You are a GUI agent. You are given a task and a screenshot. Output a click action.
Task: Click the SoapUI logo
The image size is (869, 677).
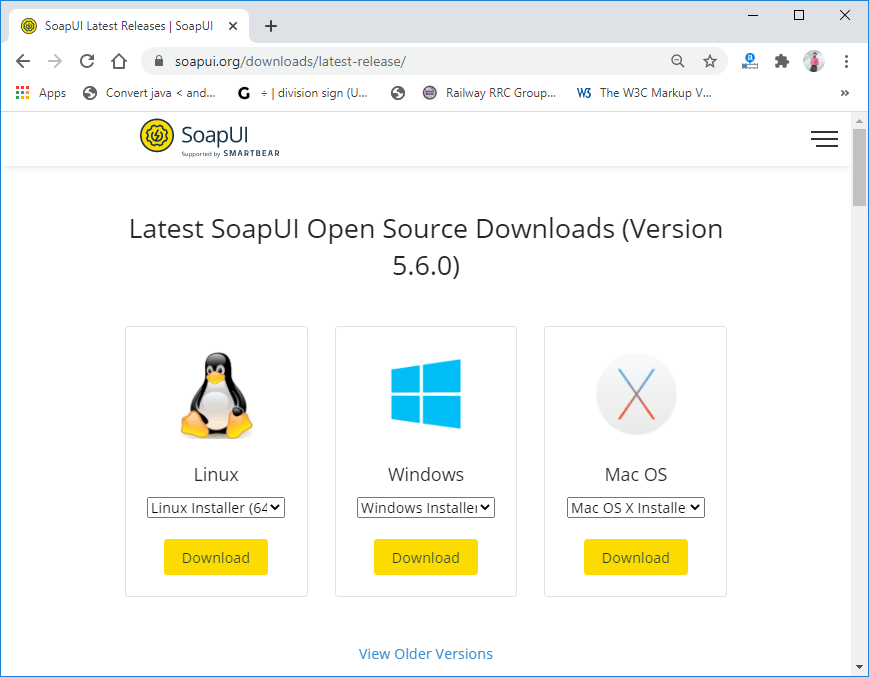[209, 138]
